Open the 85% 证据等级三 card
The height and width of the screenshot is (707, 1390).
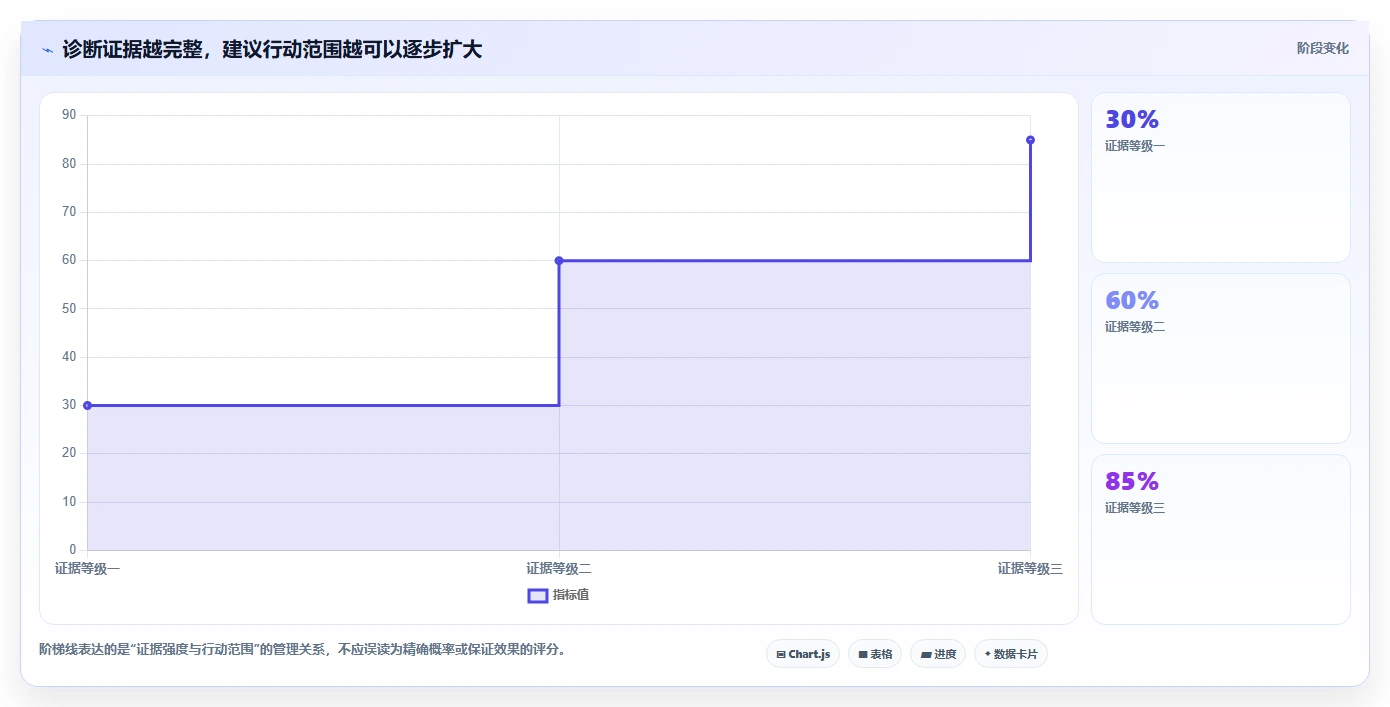pos(1220,539)
